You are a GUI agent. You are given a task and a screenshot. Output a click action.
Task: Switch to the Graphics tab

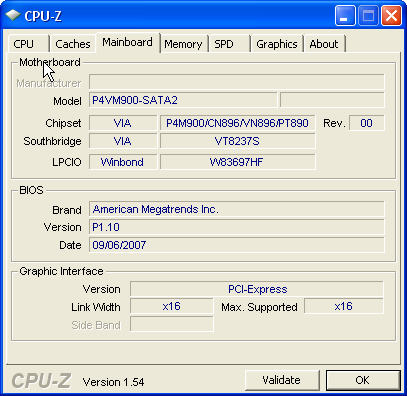coord(277,44)
